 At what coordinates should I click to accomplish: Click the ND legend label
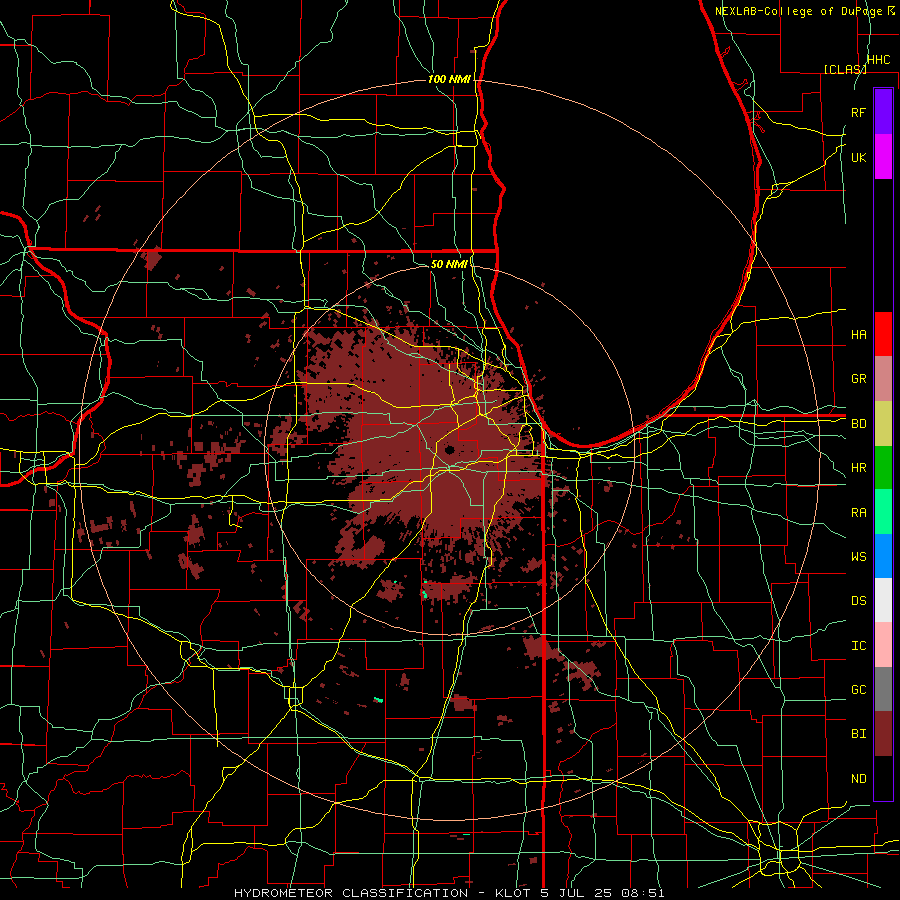pyautogui.click(x=859, y=779)
